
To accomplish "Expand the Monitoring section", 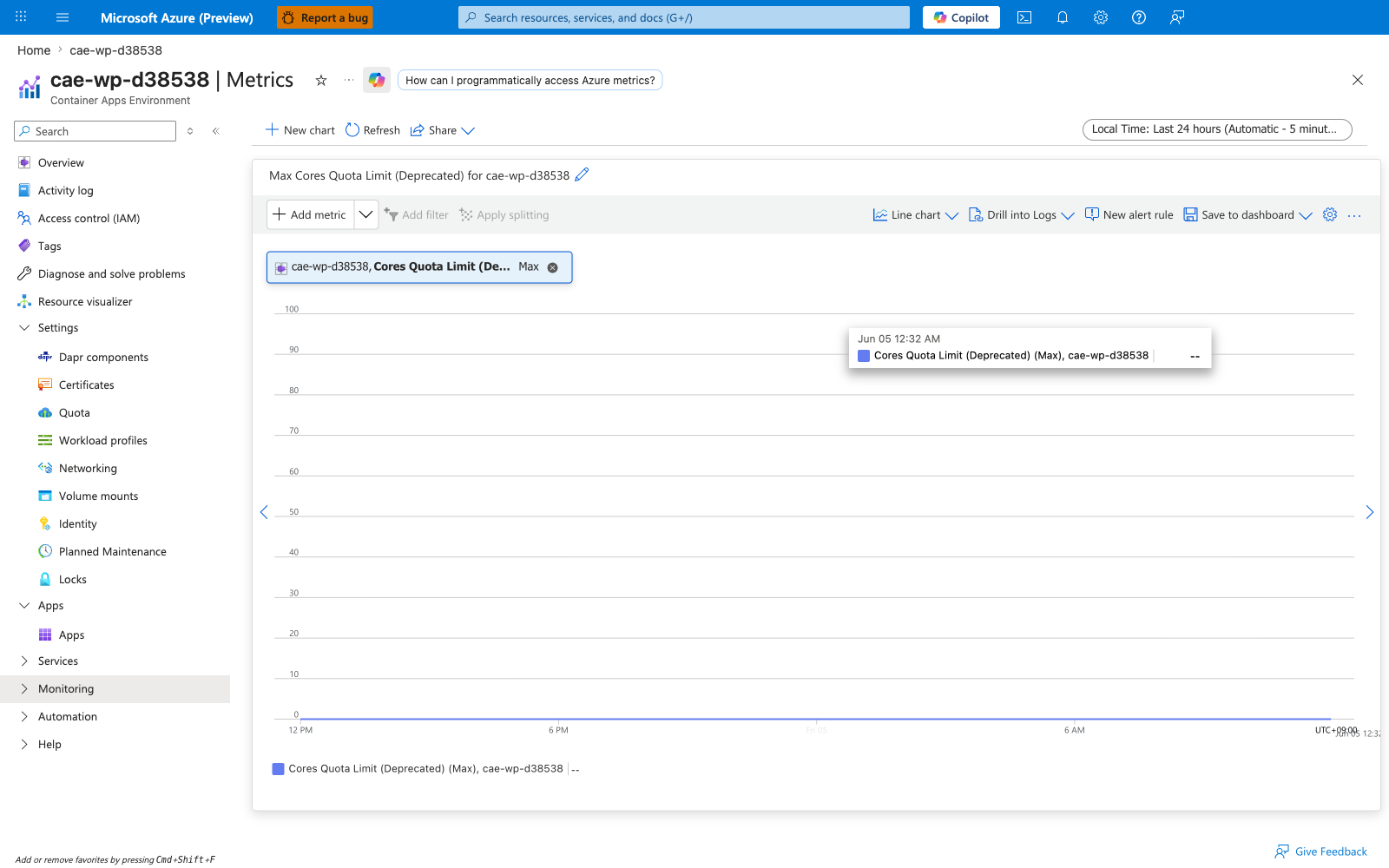I will (24, 689).
